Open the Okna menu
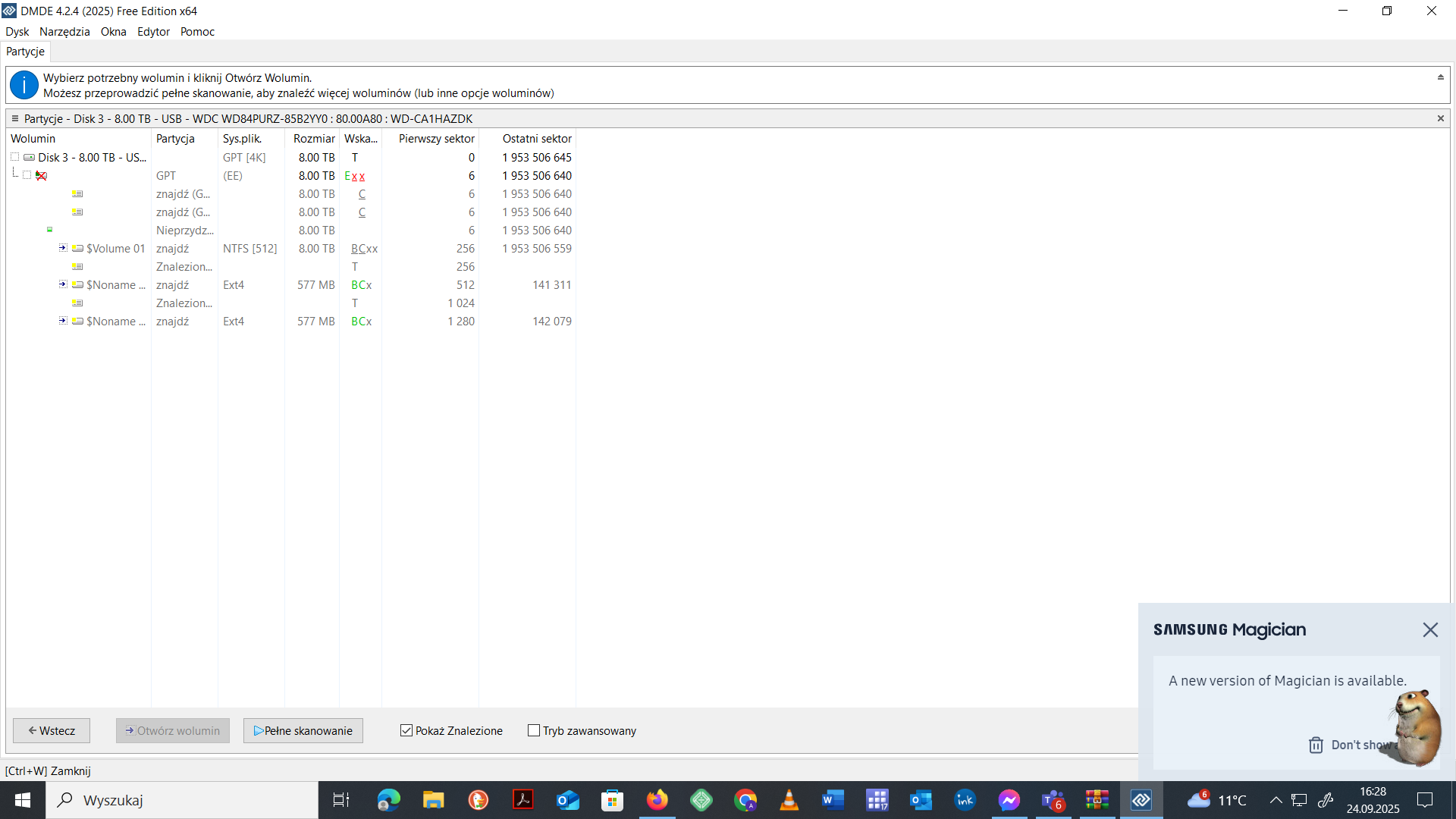This screenshot has height=819, width=1456. (114, 32)
